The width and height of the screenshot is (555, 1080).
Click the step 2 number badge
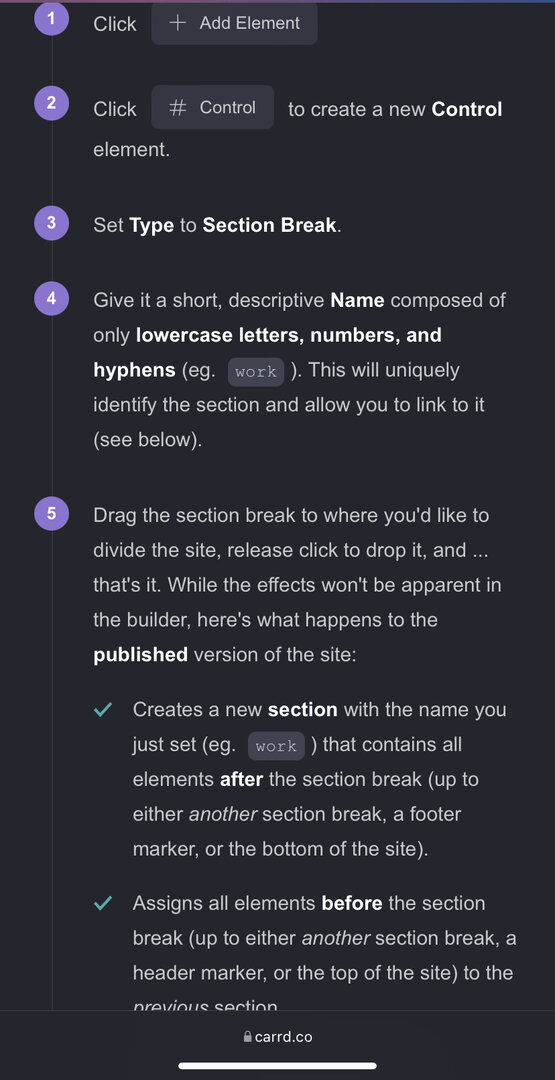click(52, 103)
